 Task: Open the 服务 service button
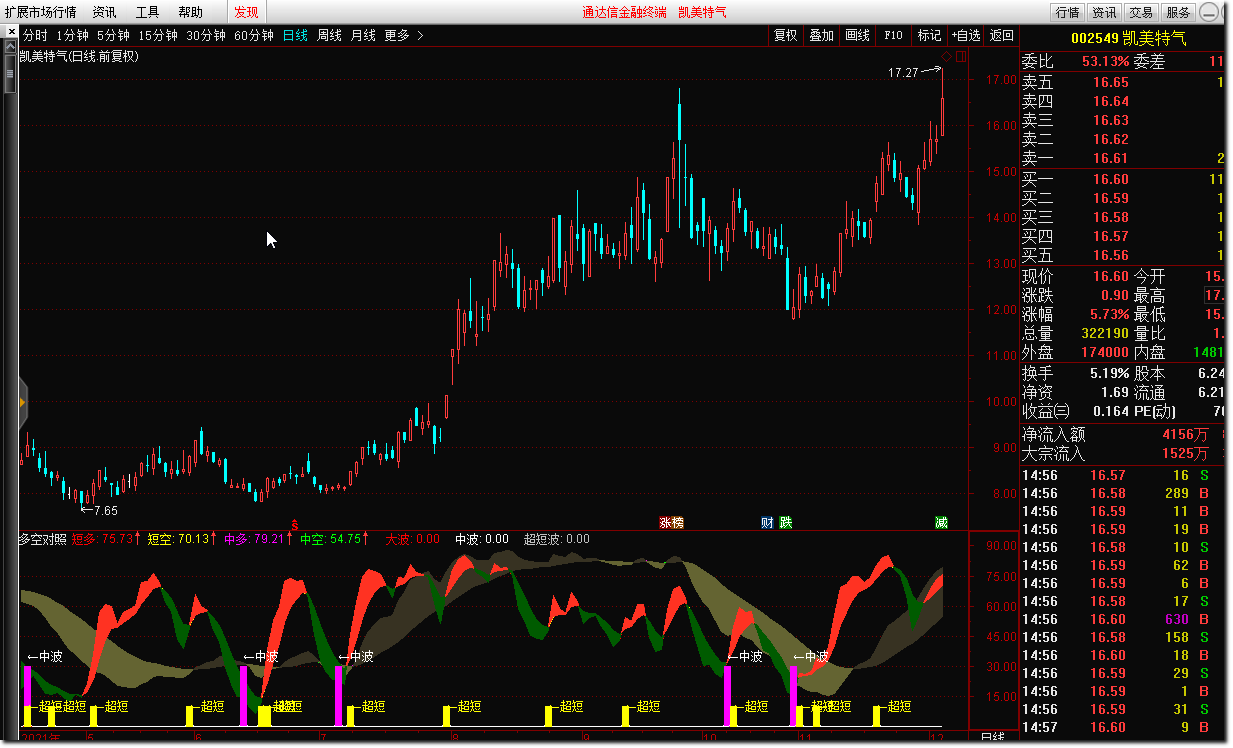pyautogui.click(x=1179, y=12)
